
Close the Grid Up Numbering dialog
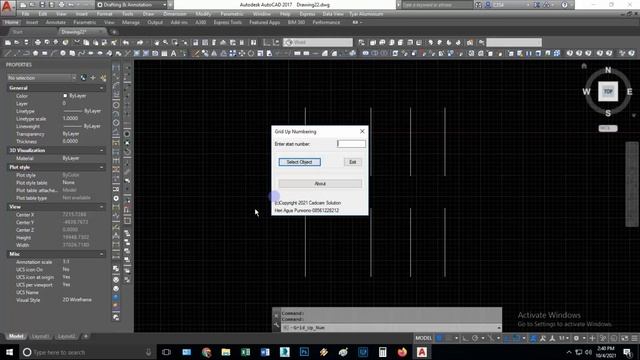coord(362,131)
